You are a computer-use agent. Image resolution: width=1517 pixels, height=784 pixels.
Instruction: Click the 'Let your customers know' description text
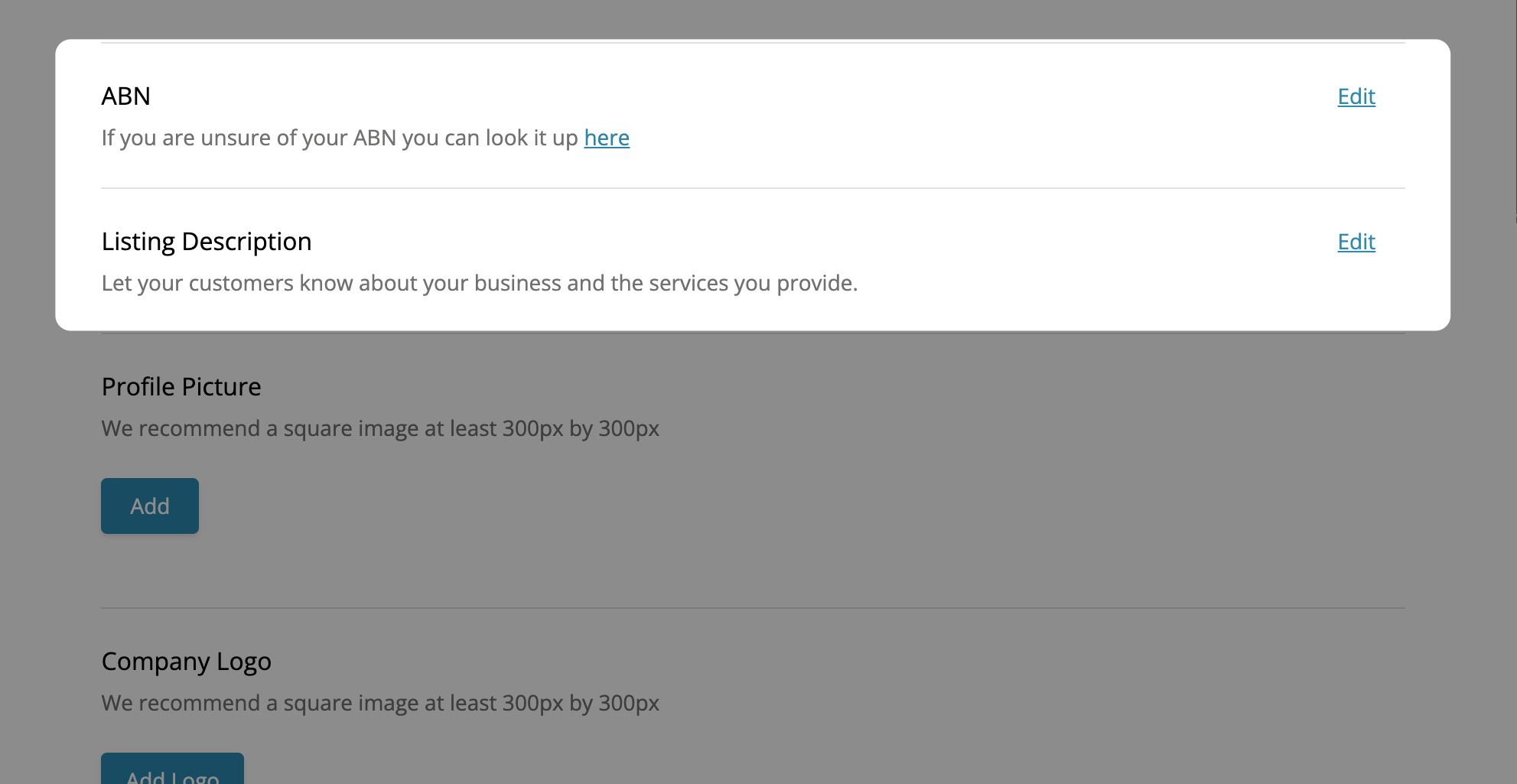click(479, 283)
